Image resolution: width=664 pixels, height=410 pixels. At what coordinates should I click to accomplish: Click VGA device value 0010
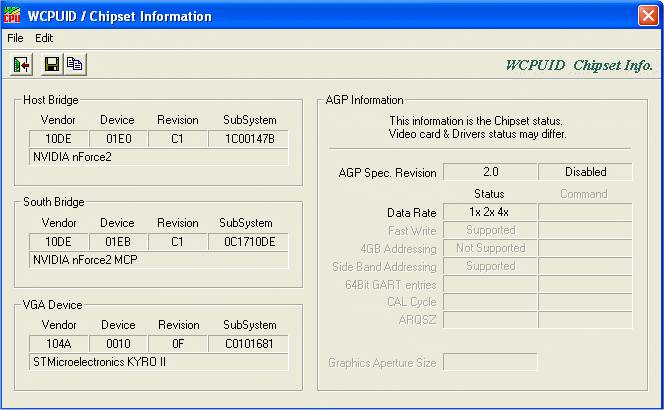(119, 344)
